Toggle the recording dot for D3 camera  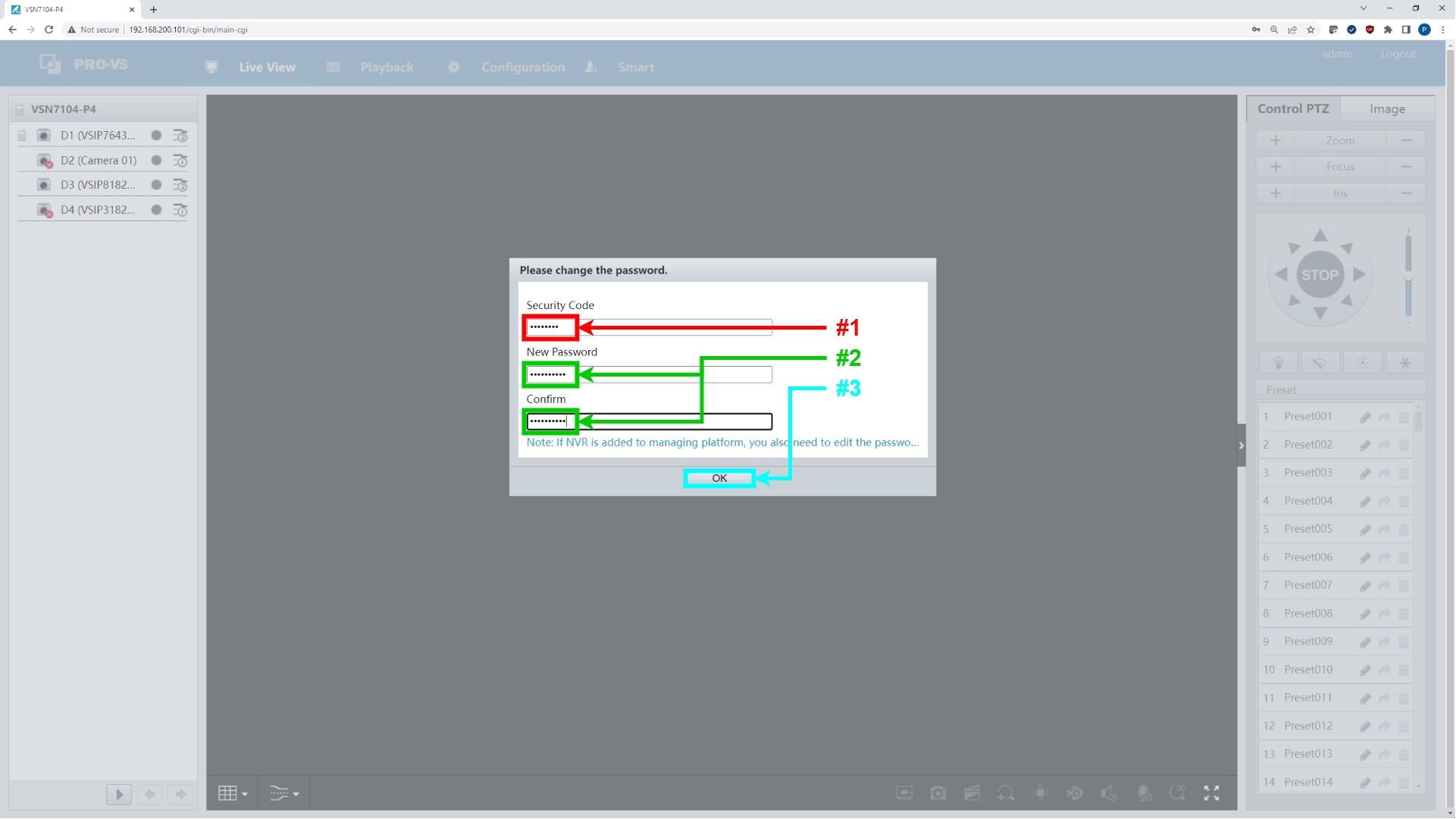[156, 185]
